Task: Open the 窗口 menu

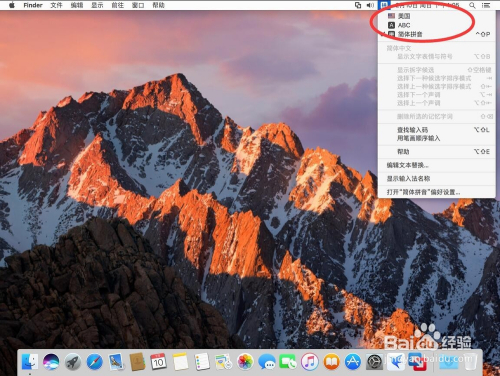Action: 138,5
